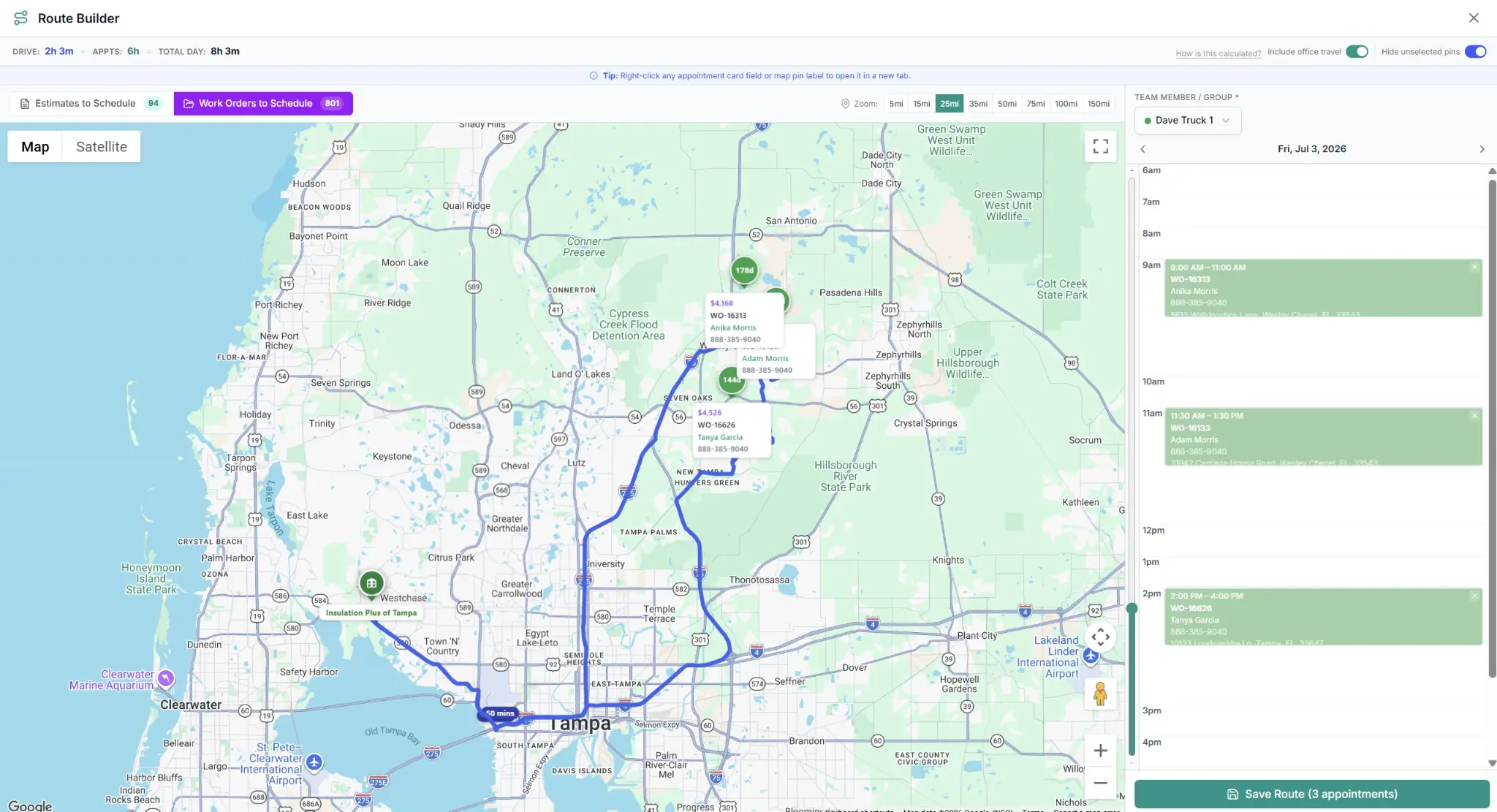Click the map camera pan control
Image resolution: width=1497 pixels, height=812 pixels.
point(1100,637)
